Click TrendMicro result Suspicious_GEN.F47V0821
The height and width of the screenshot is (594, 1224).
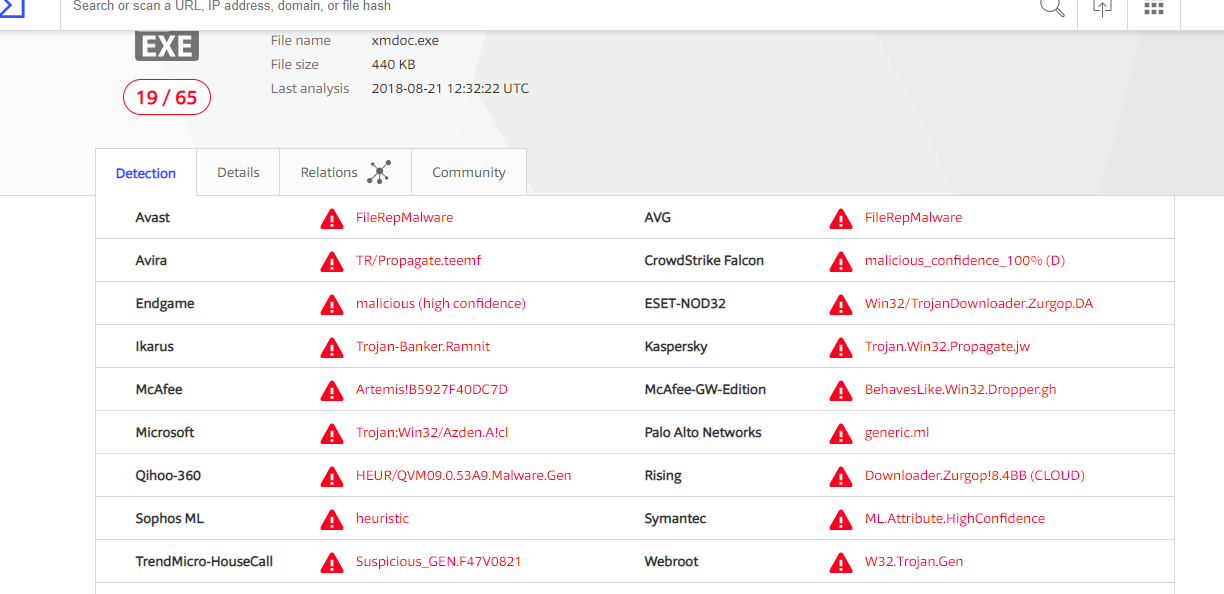439,562
